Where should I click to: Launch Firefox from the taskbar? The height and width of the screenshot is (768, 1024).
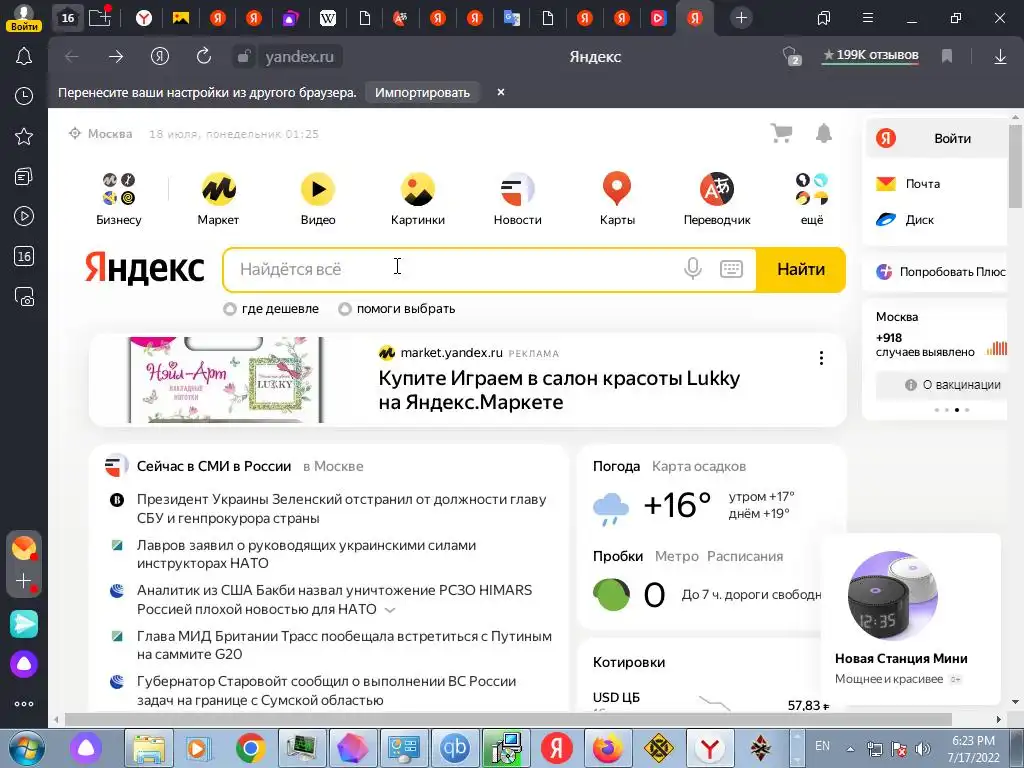(x=608, y=748)
